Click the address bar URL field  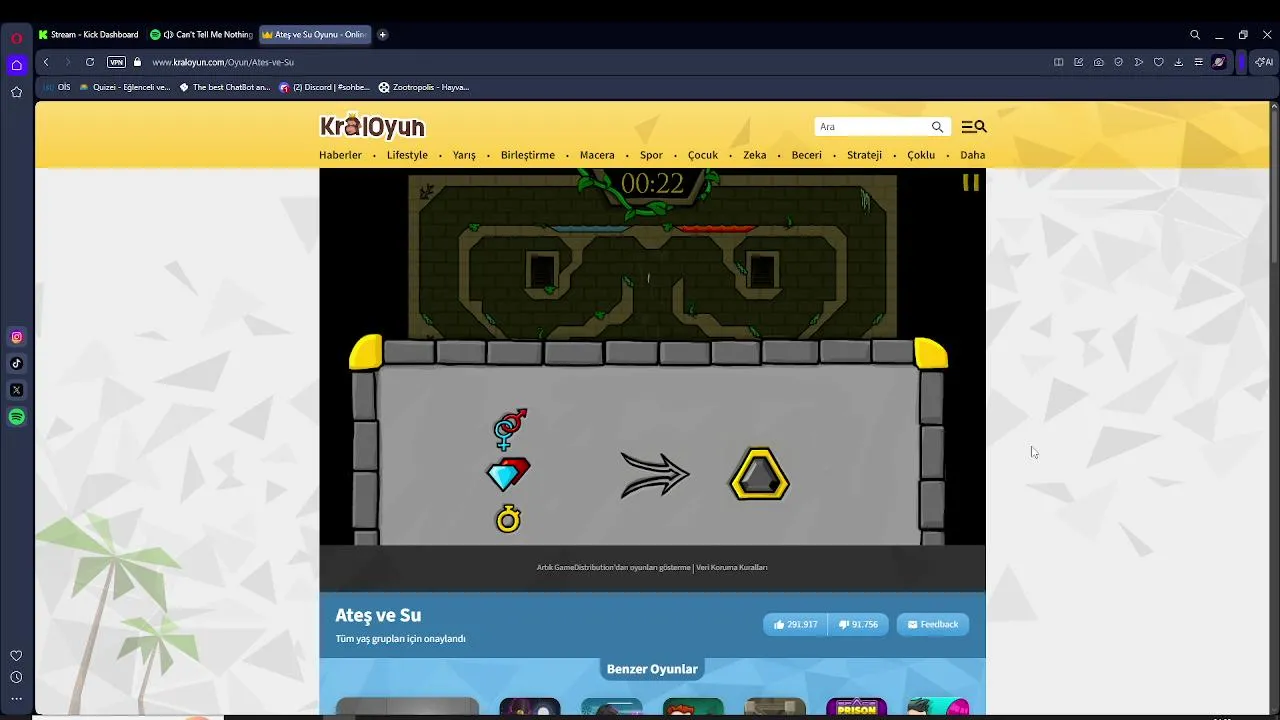coord(590,62)
